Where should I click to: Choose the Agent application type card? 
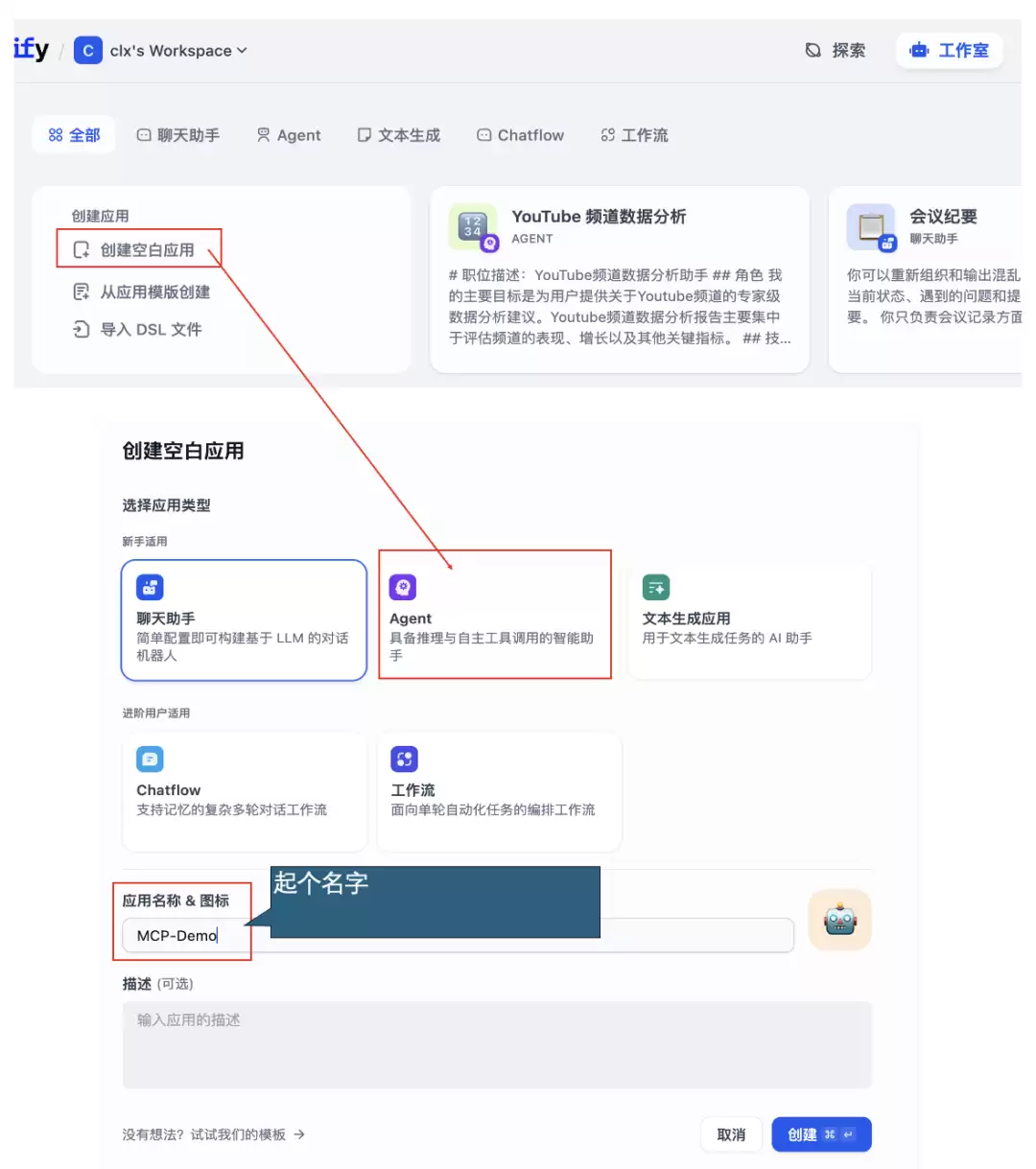point(497,620)
